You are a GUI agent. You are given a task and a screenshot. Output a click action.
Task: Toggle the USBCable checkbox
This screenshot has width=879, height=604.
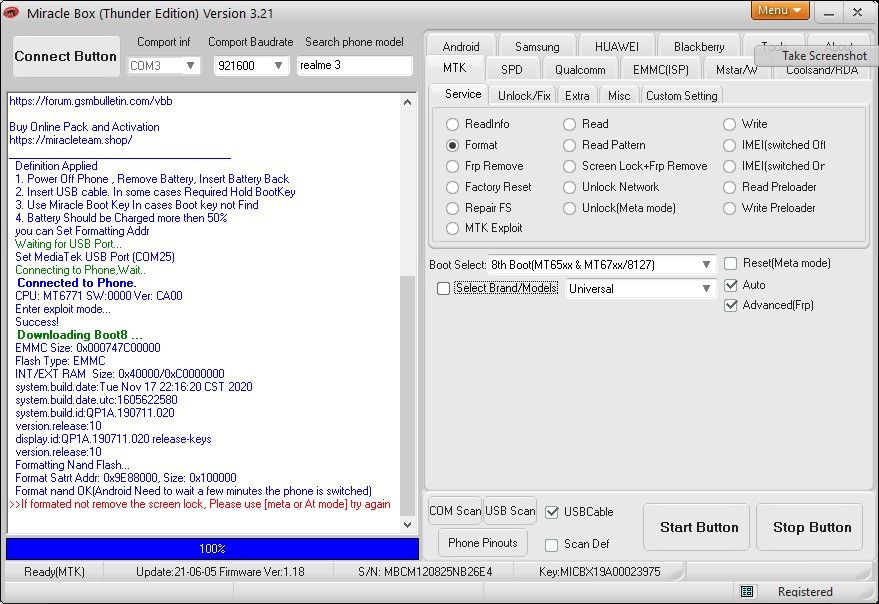[552, 512]
